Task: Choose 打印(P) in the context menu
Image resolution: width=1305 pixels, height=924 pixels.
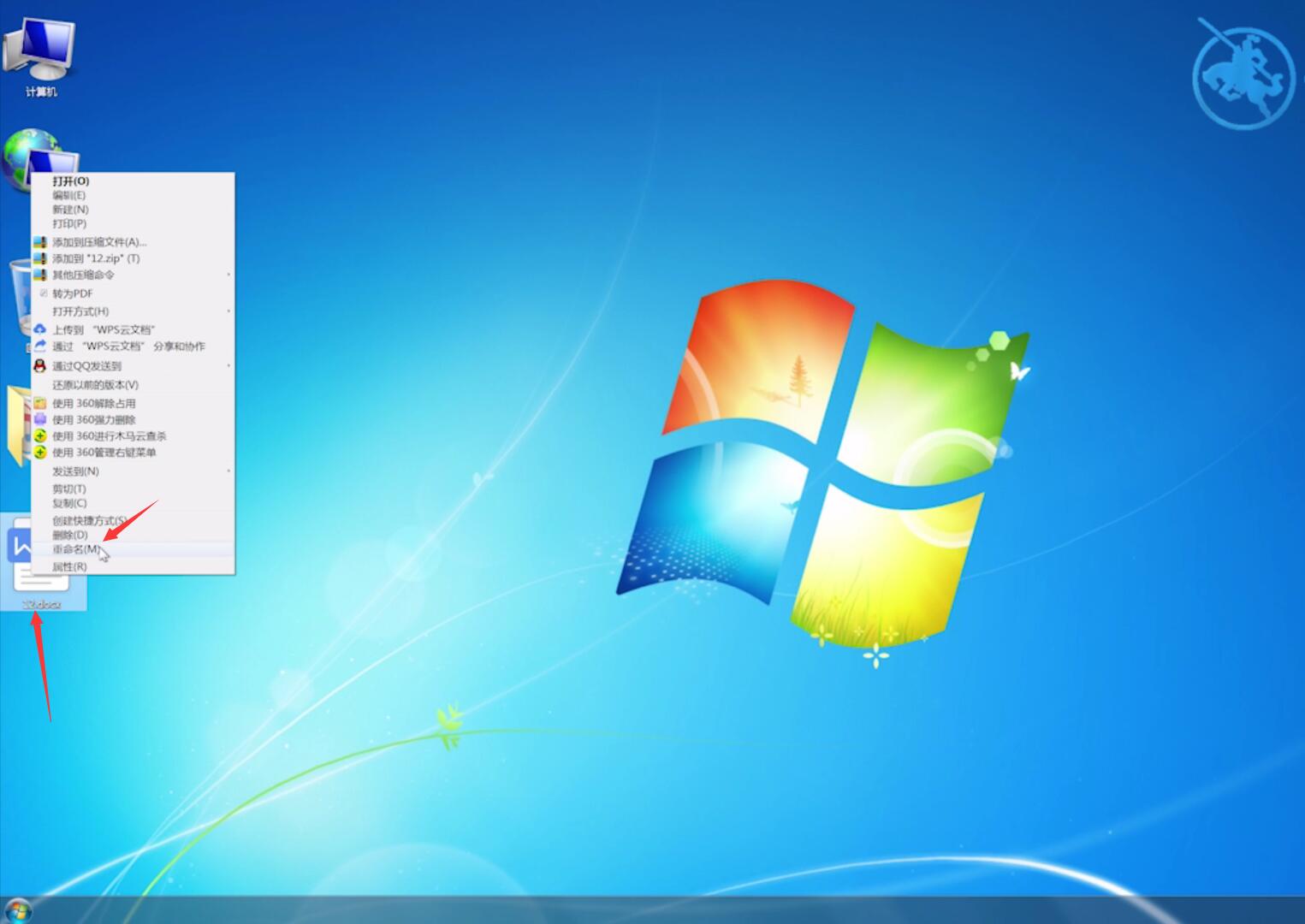Action: [133, 224]
